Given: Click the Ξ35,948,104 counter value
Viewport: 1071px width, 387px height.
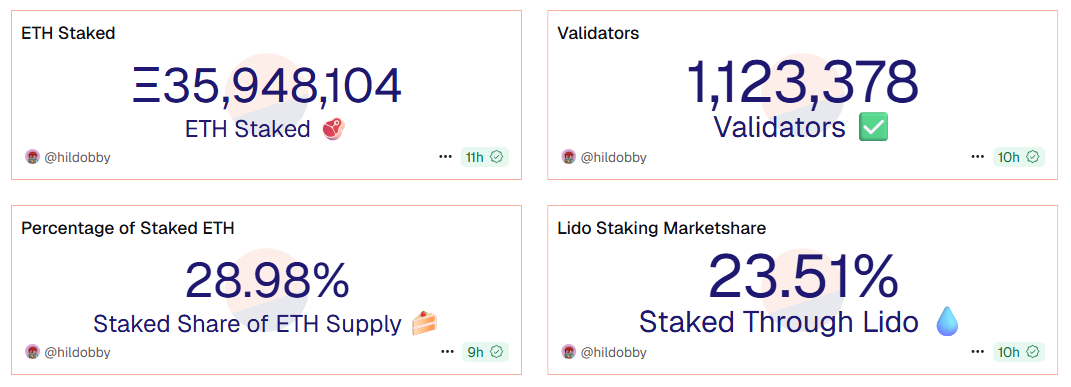Looking at the screenshot, I should [x=266, y=86].
